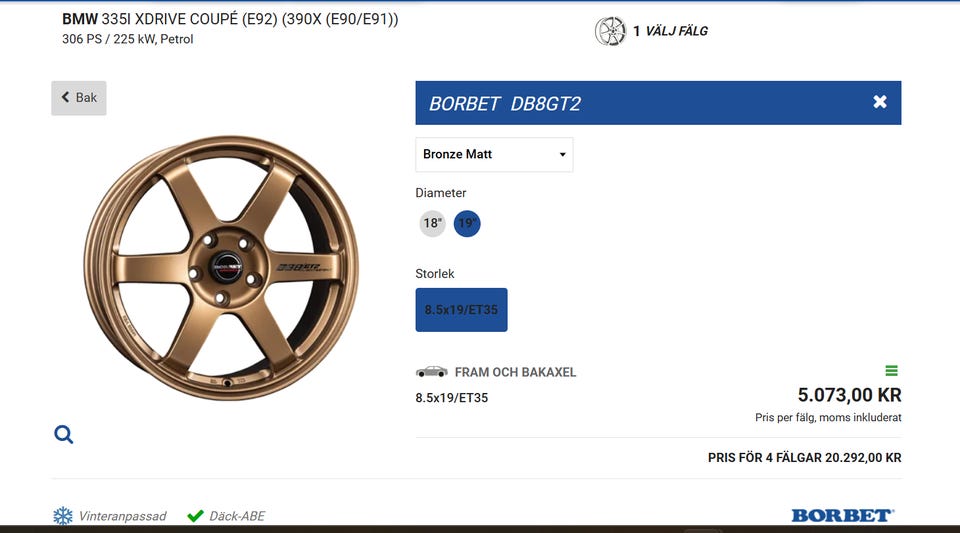960x533 pixels.
Task: Click the snowflake Vinteranpassad icon
Action: (62, 516)
